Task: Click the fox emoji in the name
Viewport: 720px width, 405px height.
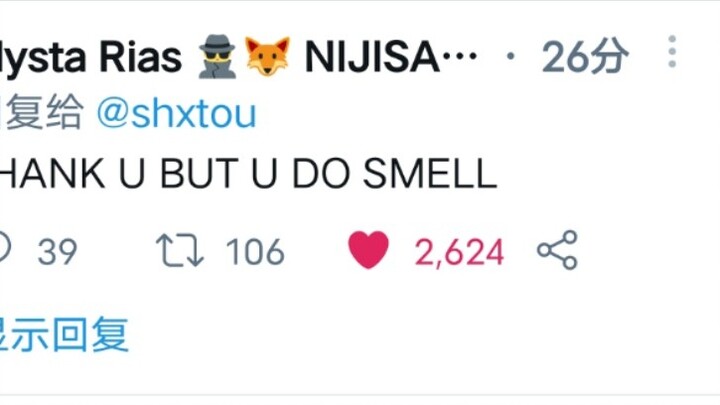Action: point(268,56)
